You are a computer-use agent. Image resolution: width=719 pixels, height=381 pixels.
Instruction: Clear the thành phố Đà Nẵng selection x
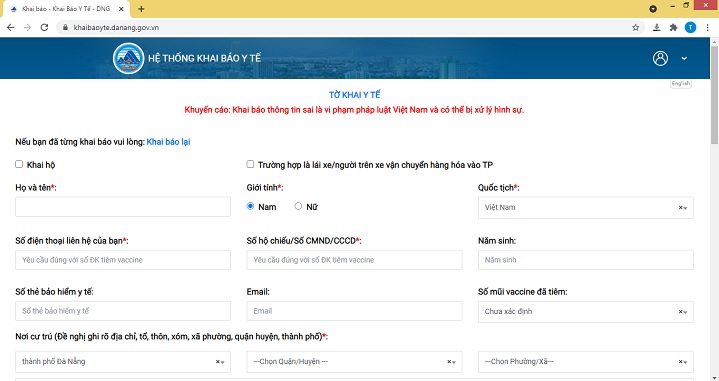coord(218,362)
